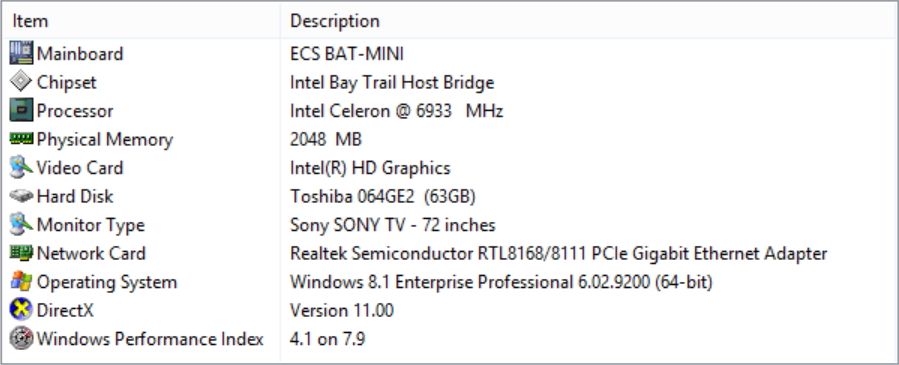899x365 pixels.
Task: Select the Intel Celeron @ 6933 MHz entry
Action: point(396,111)
